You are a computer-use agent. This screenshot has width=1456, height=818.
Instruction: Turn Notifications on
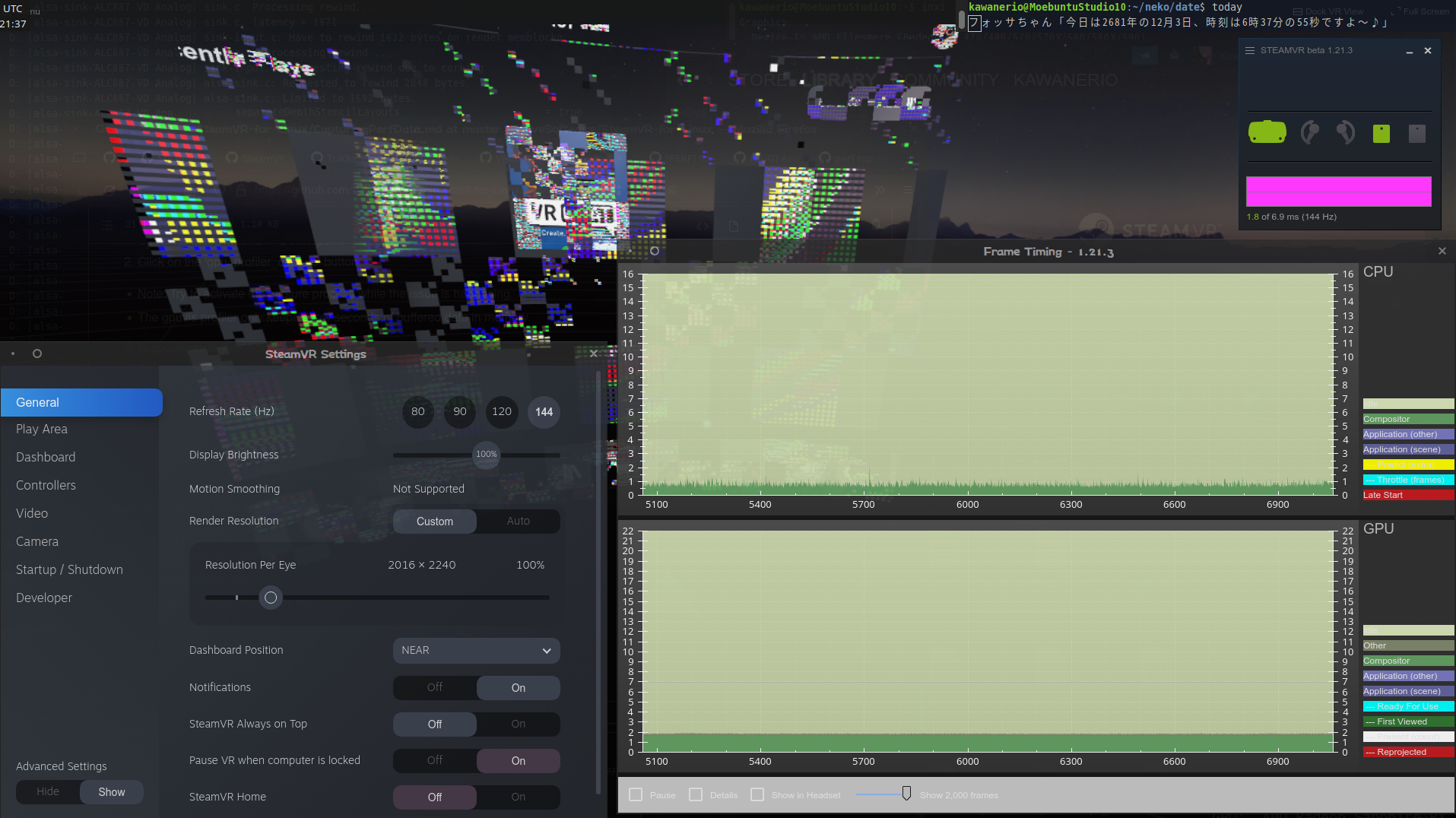(x=519, y=688)
